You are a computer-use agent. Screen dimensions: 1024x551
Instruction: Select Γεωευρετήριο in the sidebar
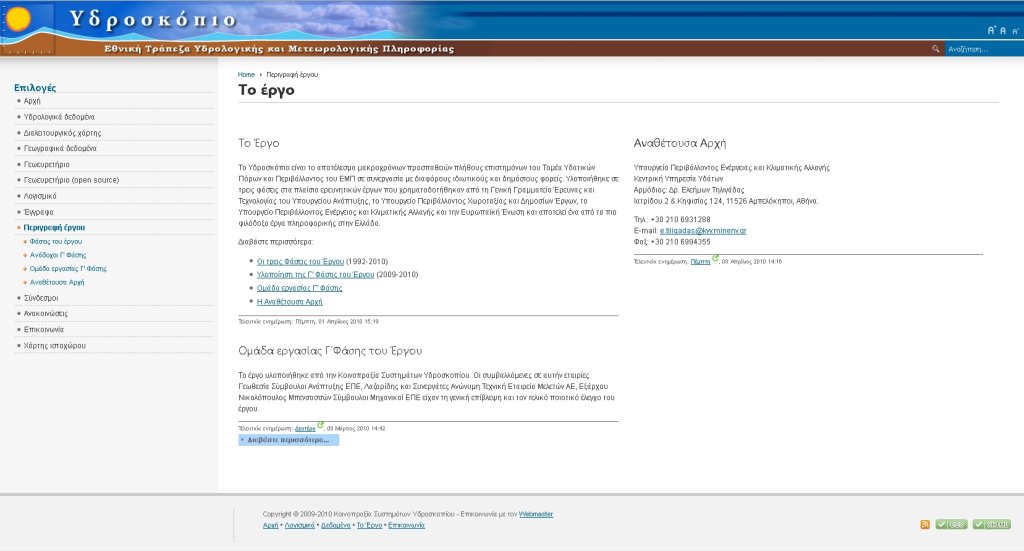click(x=46, y=165)
